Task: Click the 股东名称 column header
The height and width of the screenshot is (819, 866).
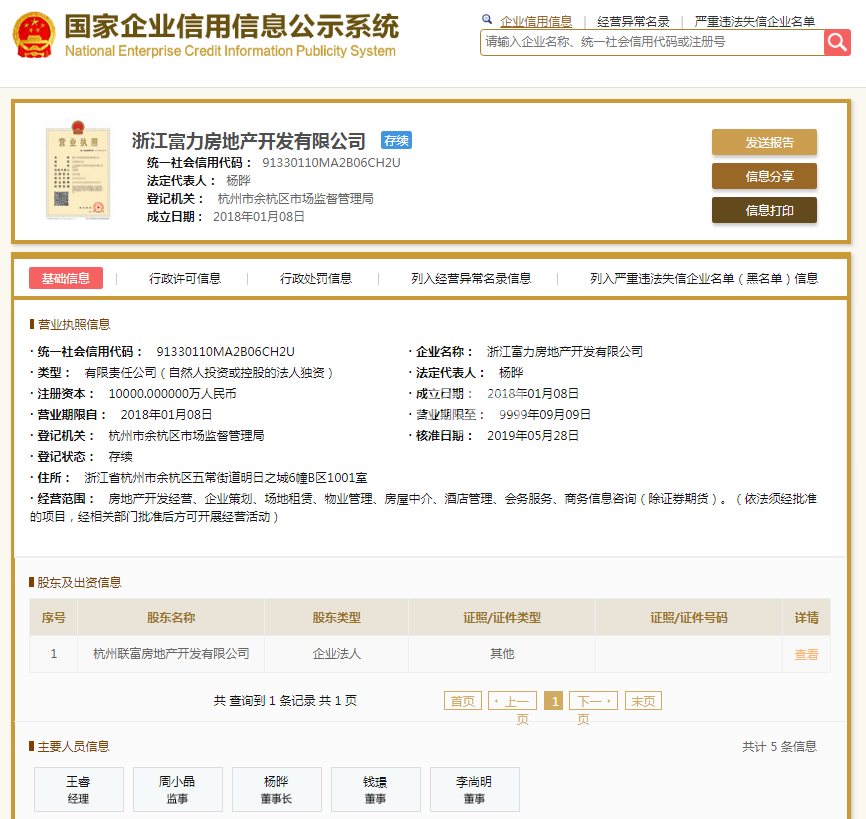Action: point(171,617)
